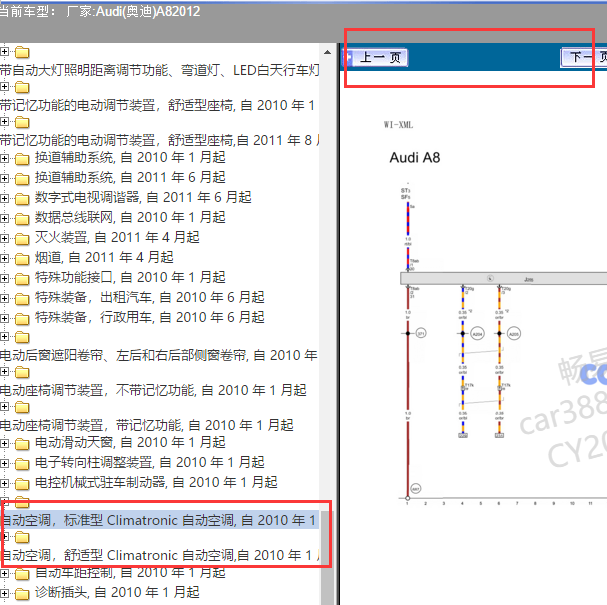Click folder icon of 电控机械式驻车制动器 entry
The image size is (607, 605).
(x=22, y=484)
